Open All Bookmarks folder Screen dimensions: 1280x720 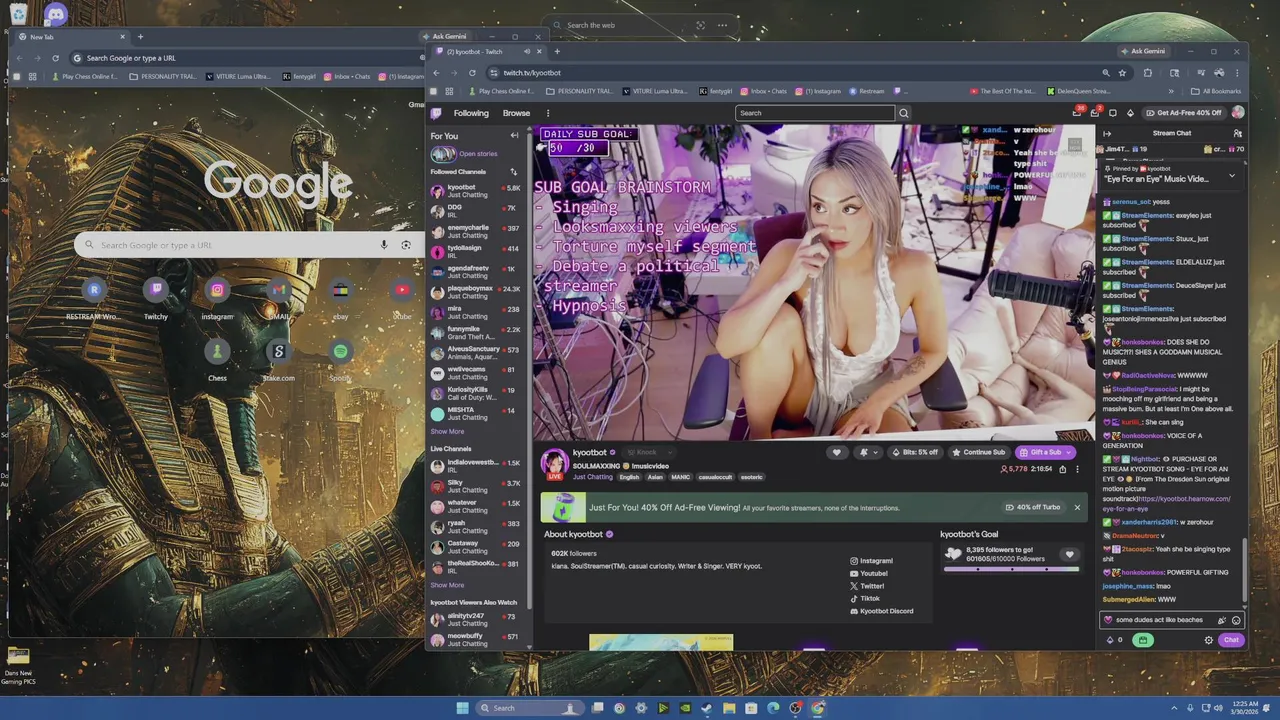coord(1217,91)
